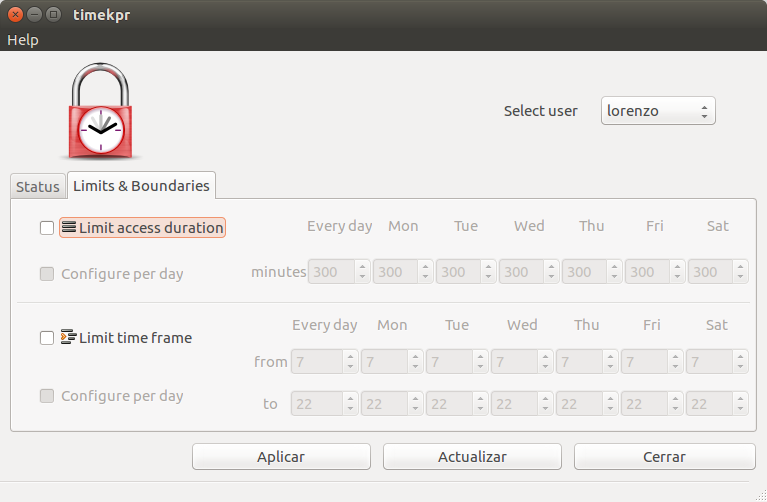Close the timekpr window
Viewport: 767px width, 502px height.
15,15
